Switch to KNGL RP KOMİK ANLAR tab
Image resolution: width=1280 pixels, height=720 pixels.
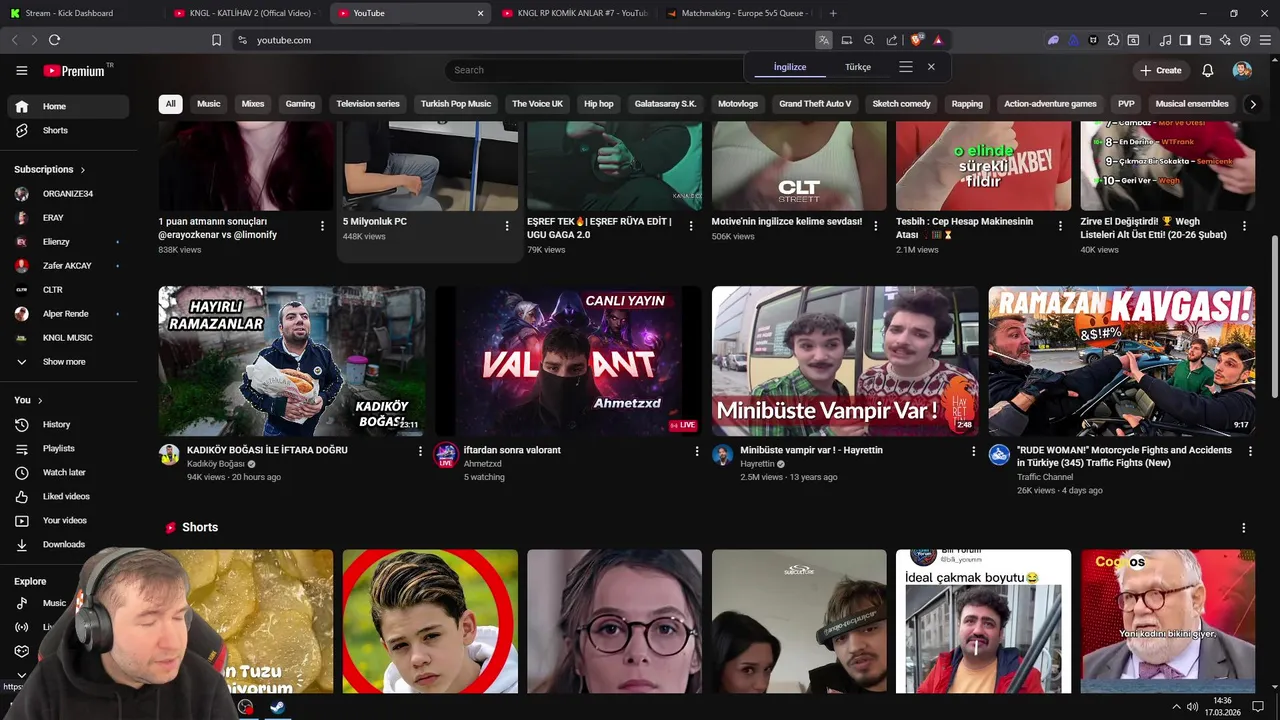(x=573, y=13)
